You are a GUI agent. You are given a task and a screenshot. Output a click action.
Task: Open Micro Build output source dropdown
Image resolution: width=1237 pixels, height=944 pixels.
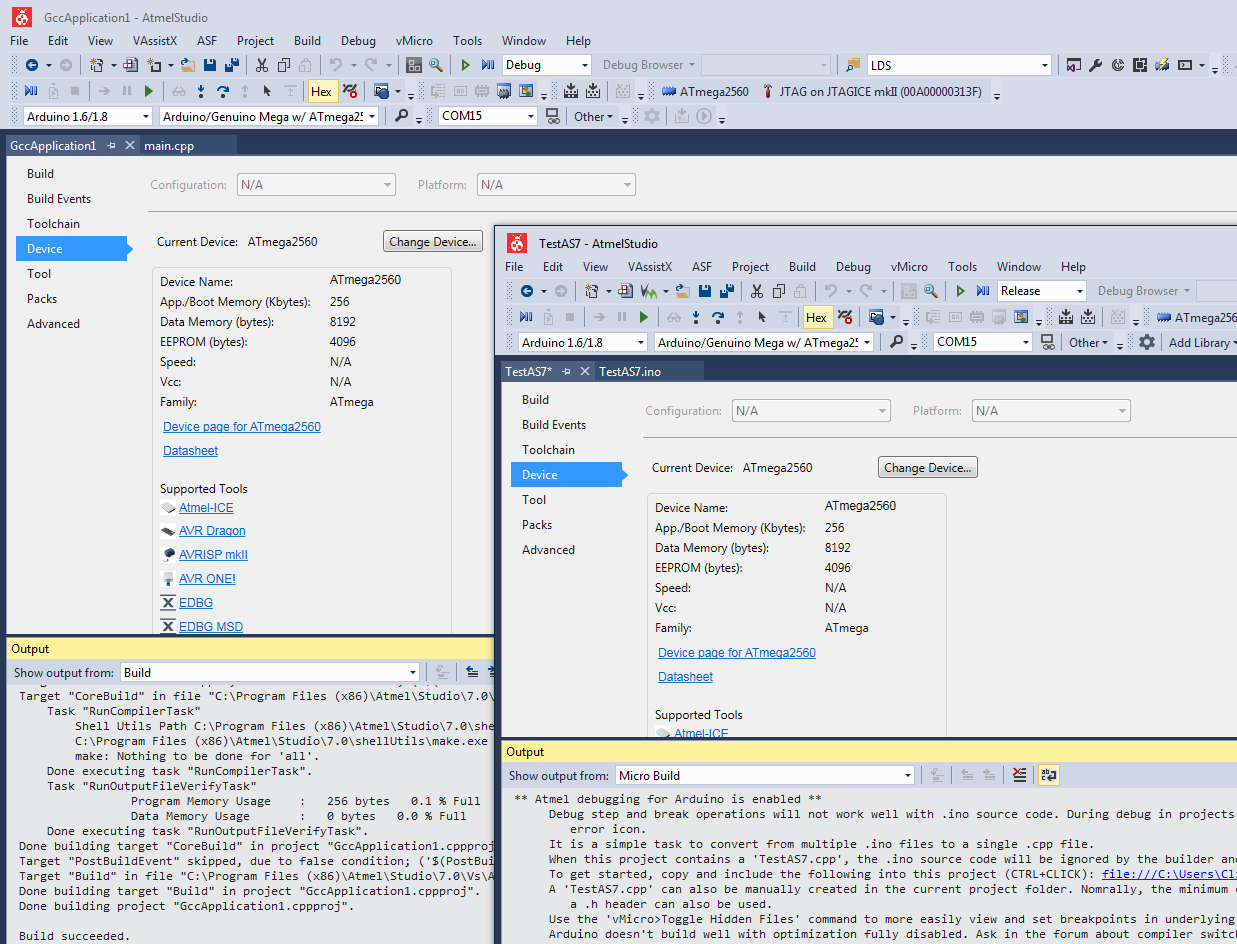coord(907,775)
